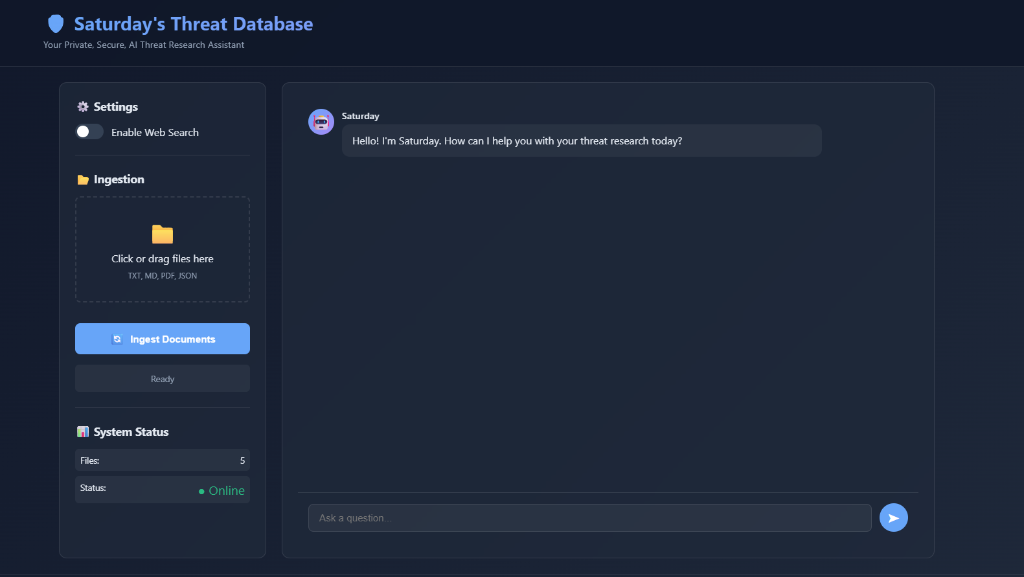Click the Ingestion folder icon heading
Image resolution: width=1024 pixels, height=577 pixels.
coord(83,179)
